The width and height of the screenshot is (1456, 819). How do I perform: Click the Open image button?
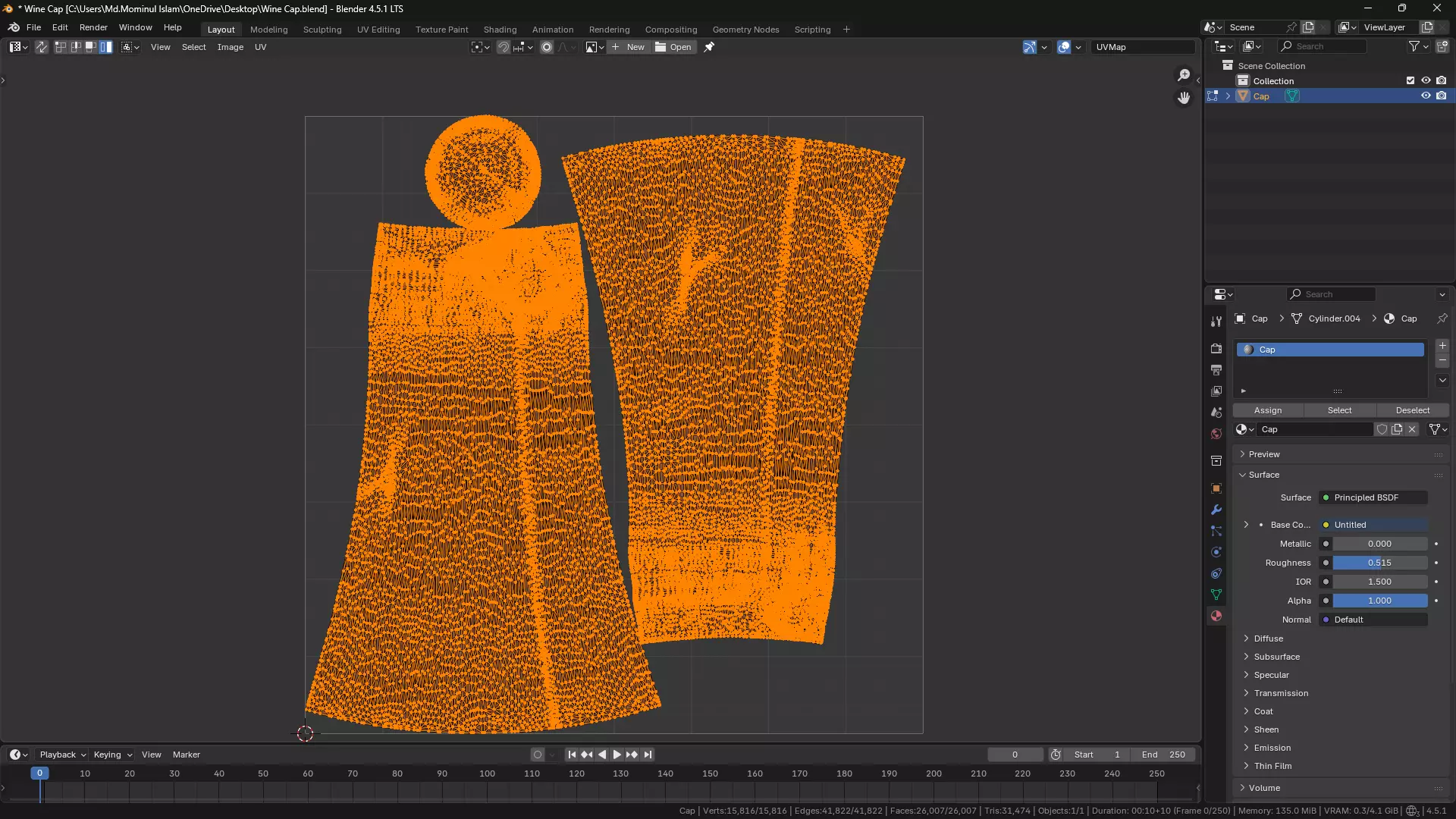[x=673, y=47]
